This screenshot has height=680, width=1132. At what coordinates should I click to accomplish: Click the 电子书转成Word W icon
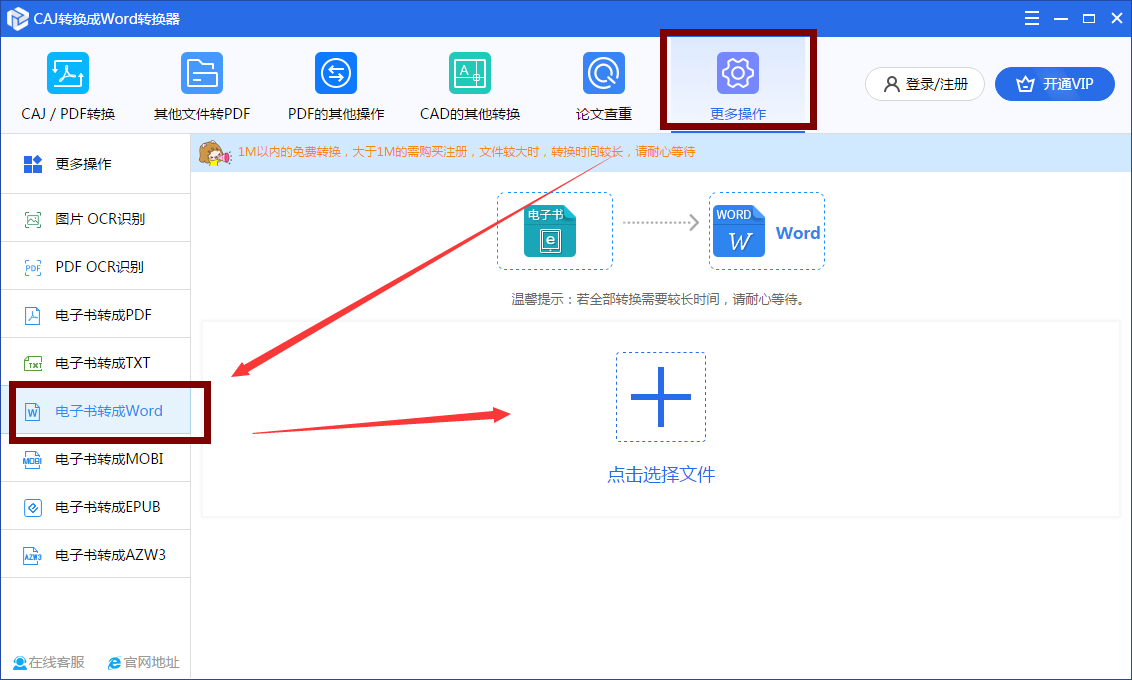(x=32, y=411)
